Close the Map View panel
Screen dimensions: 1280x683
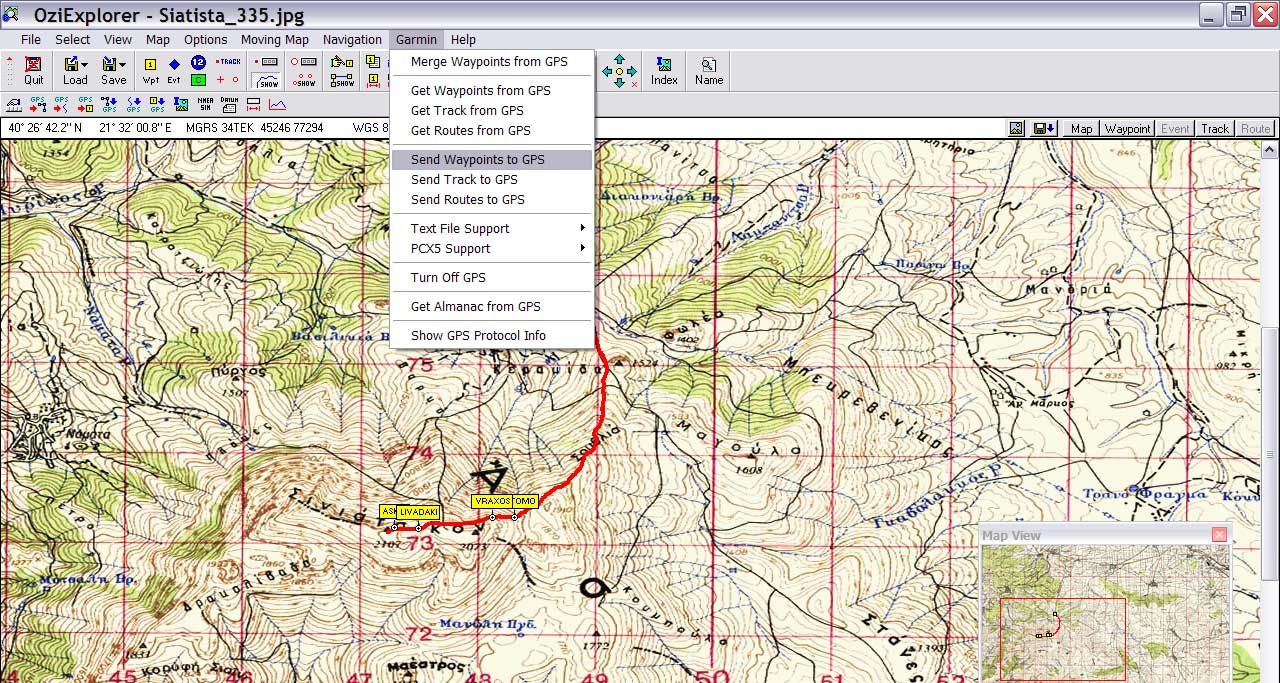pos(1219,535)
